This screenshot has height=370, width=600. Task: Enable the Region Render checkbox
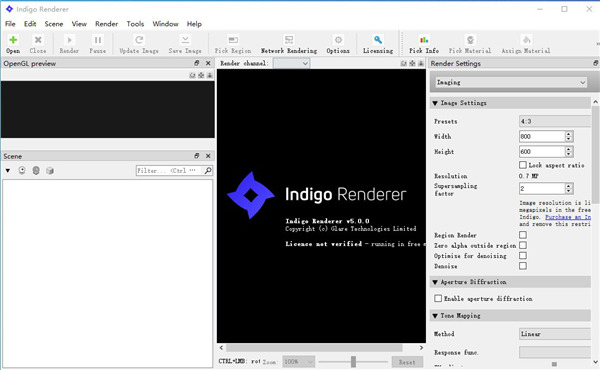[x=523, y=235]
